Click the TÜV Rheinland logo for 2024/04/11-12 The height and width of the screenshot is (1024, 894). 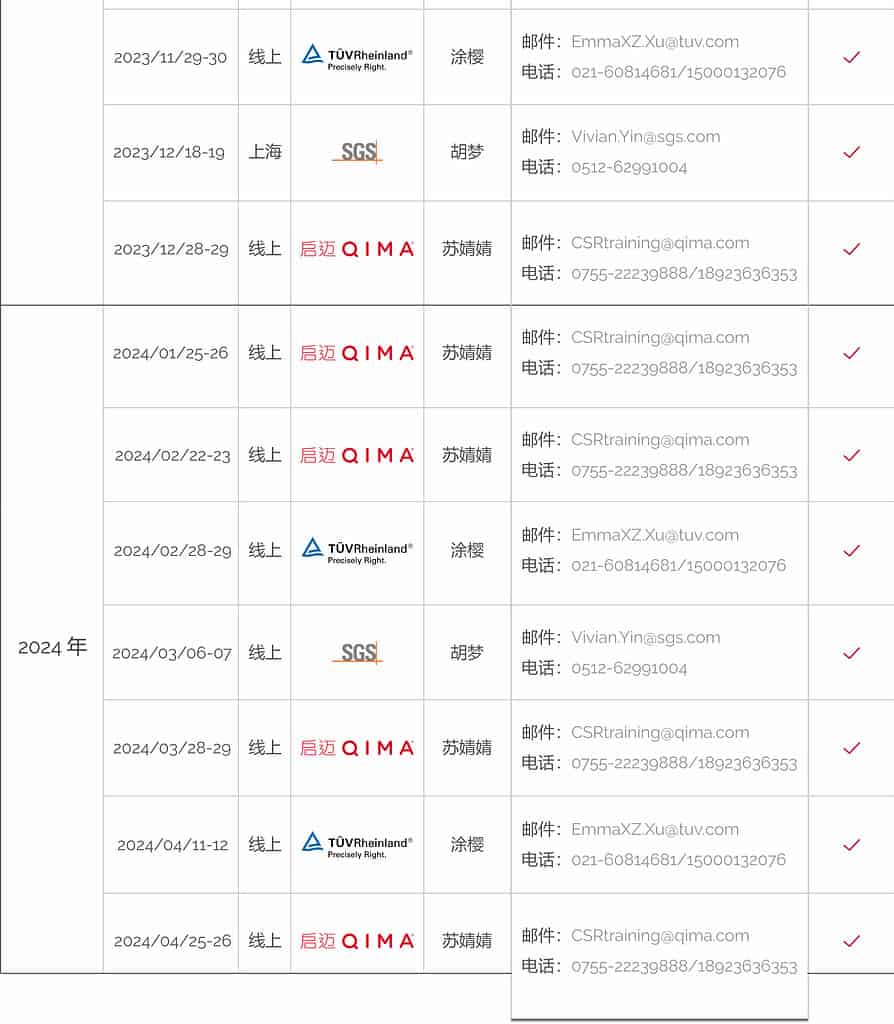point(357,844)
